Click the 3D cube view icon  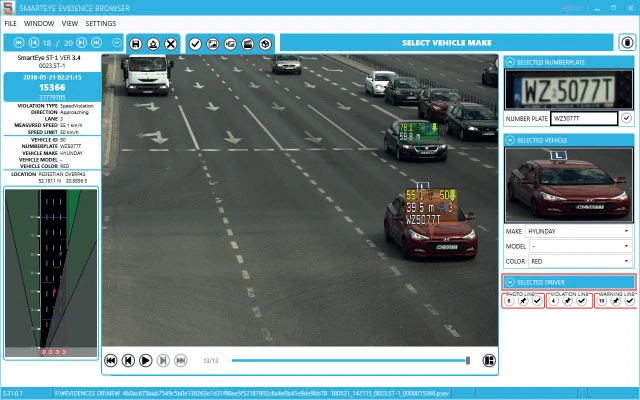point(265,44)
